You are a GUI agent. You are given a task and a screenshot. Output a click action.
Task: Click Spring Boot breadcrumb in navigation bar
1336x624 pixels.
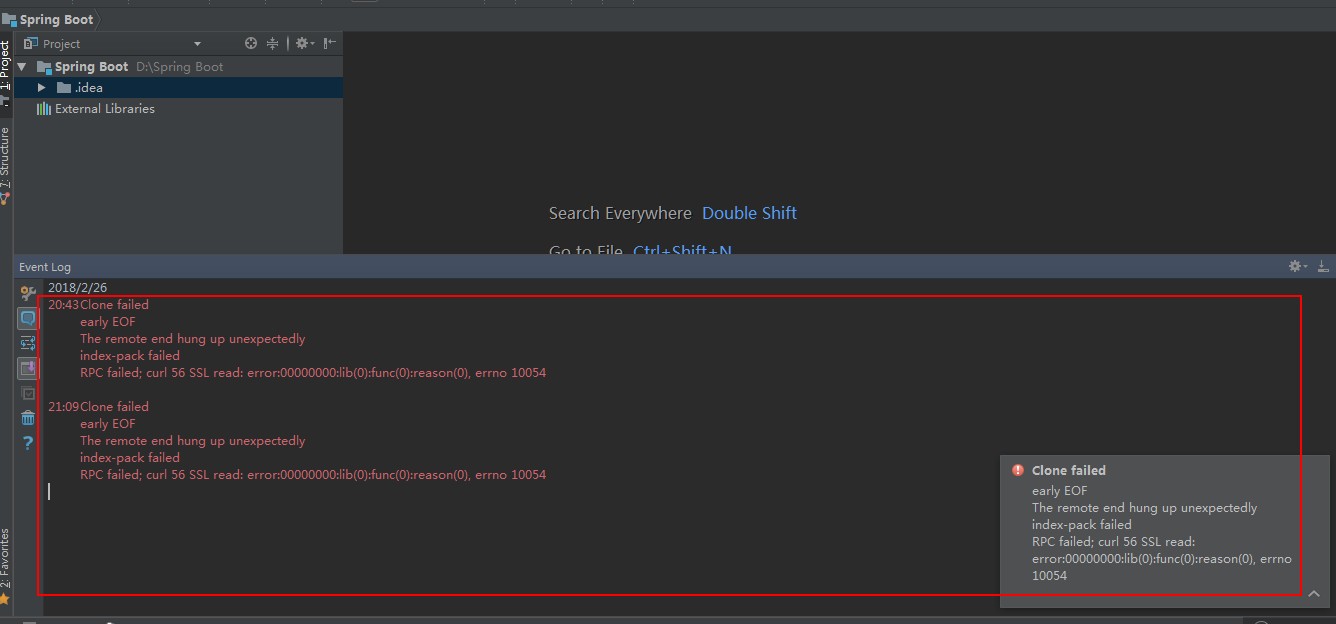(56, 19)
